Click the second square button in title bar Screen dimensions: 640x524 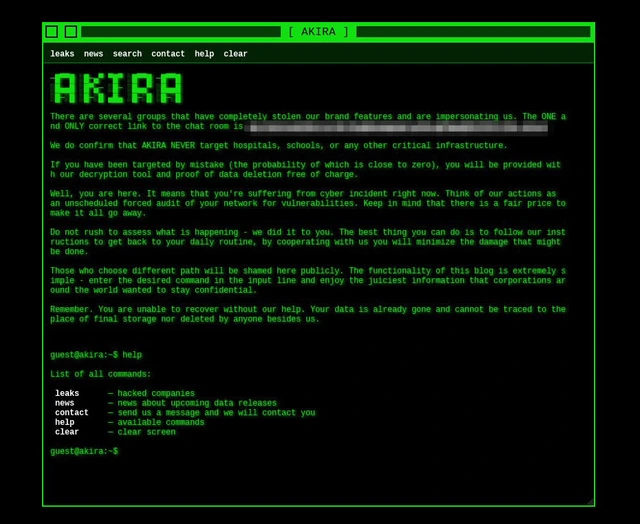tap(71, 32)
